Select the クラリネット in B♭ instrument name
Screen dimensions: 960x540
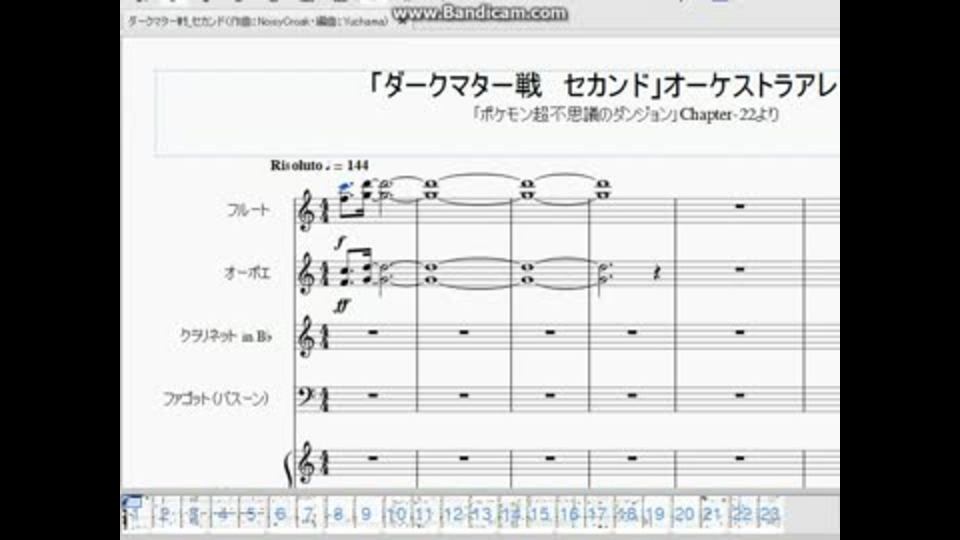tap(225, 336)
